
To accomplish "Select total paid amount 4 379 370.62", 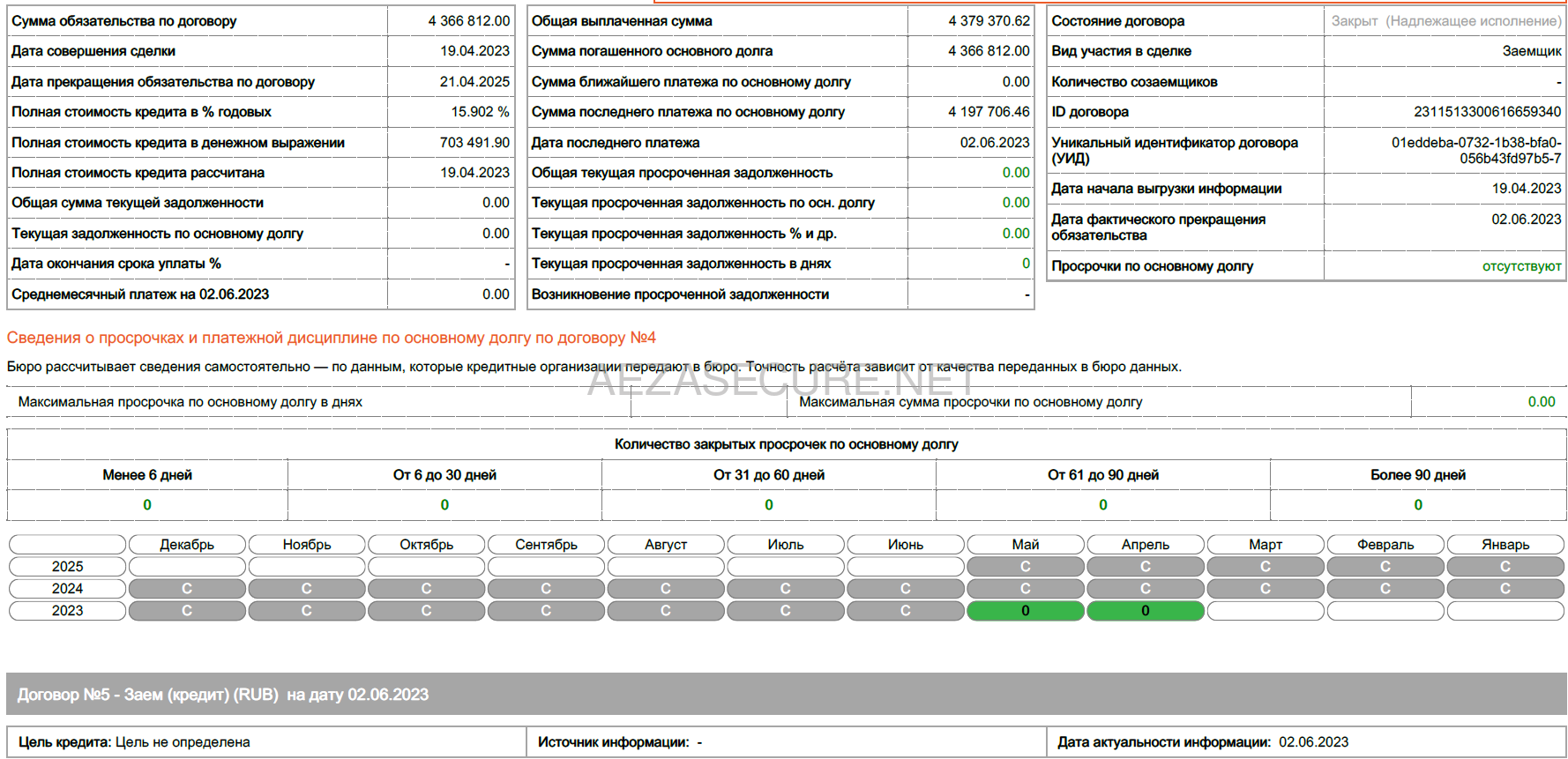I will click(989, 21).
